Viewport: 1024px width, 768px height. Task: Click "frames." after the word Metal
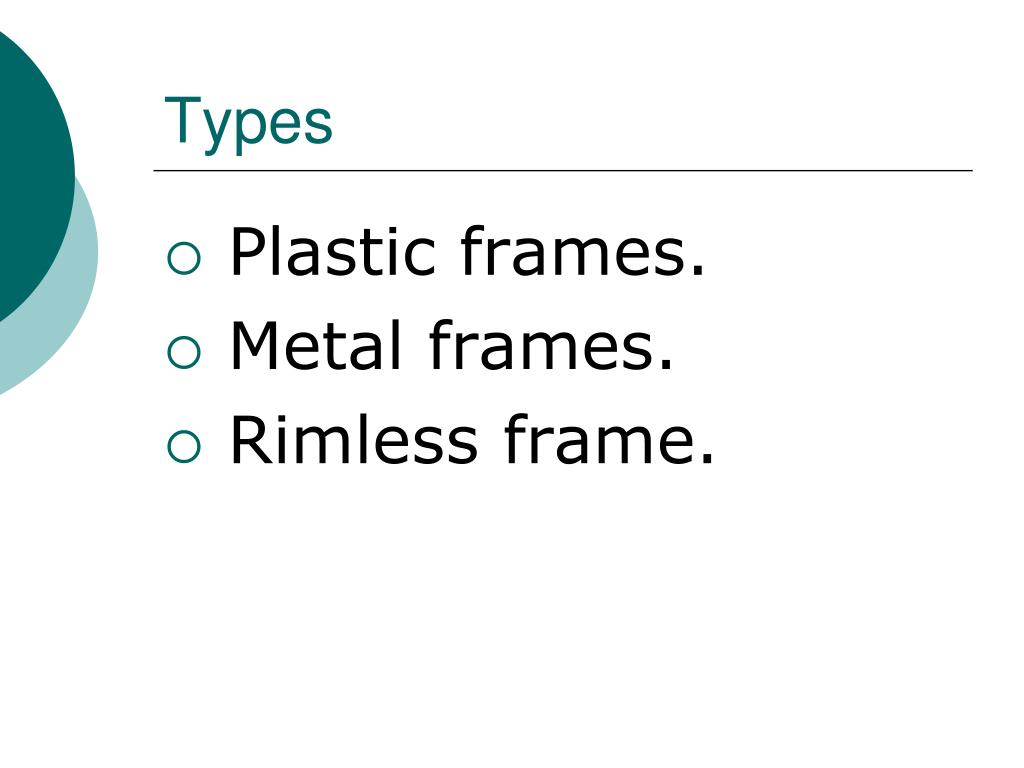click(551, 345)
